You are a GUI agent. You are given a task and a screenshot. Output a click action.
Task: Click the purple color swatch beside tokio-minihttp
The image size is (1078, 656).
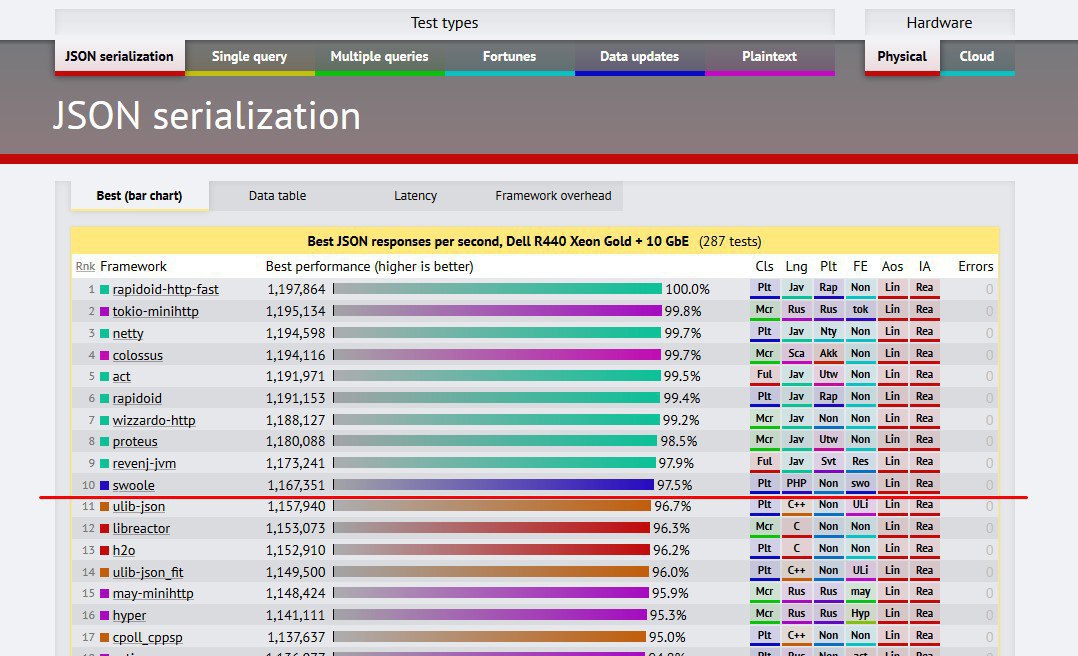click(104, 311)
